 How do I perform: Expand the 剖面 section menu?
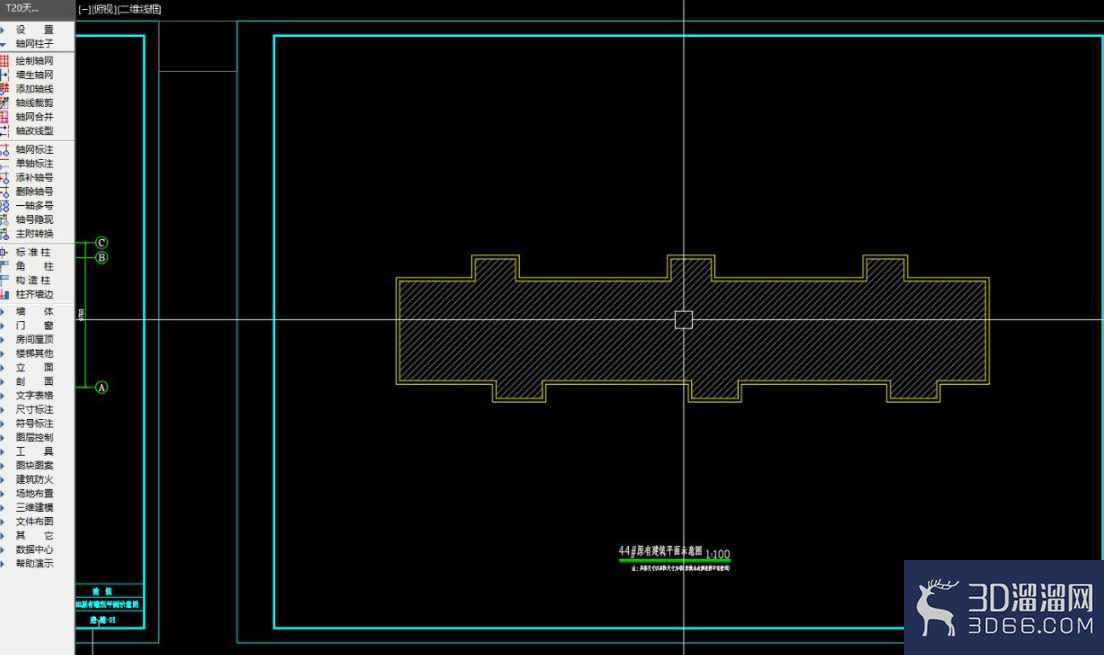[34, 382]
